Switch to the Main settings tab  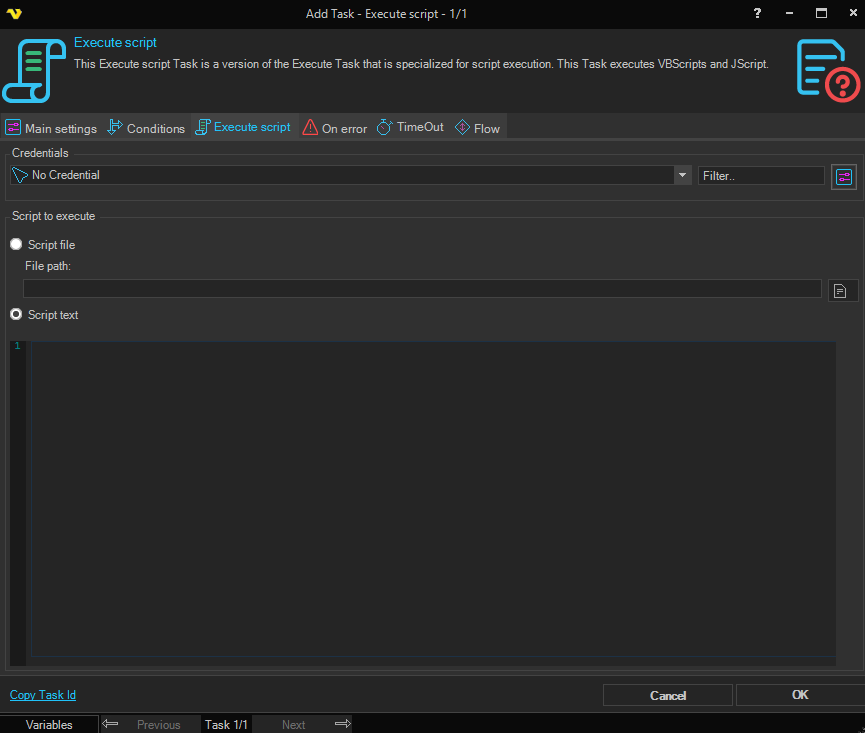click(x=51, y=128)
